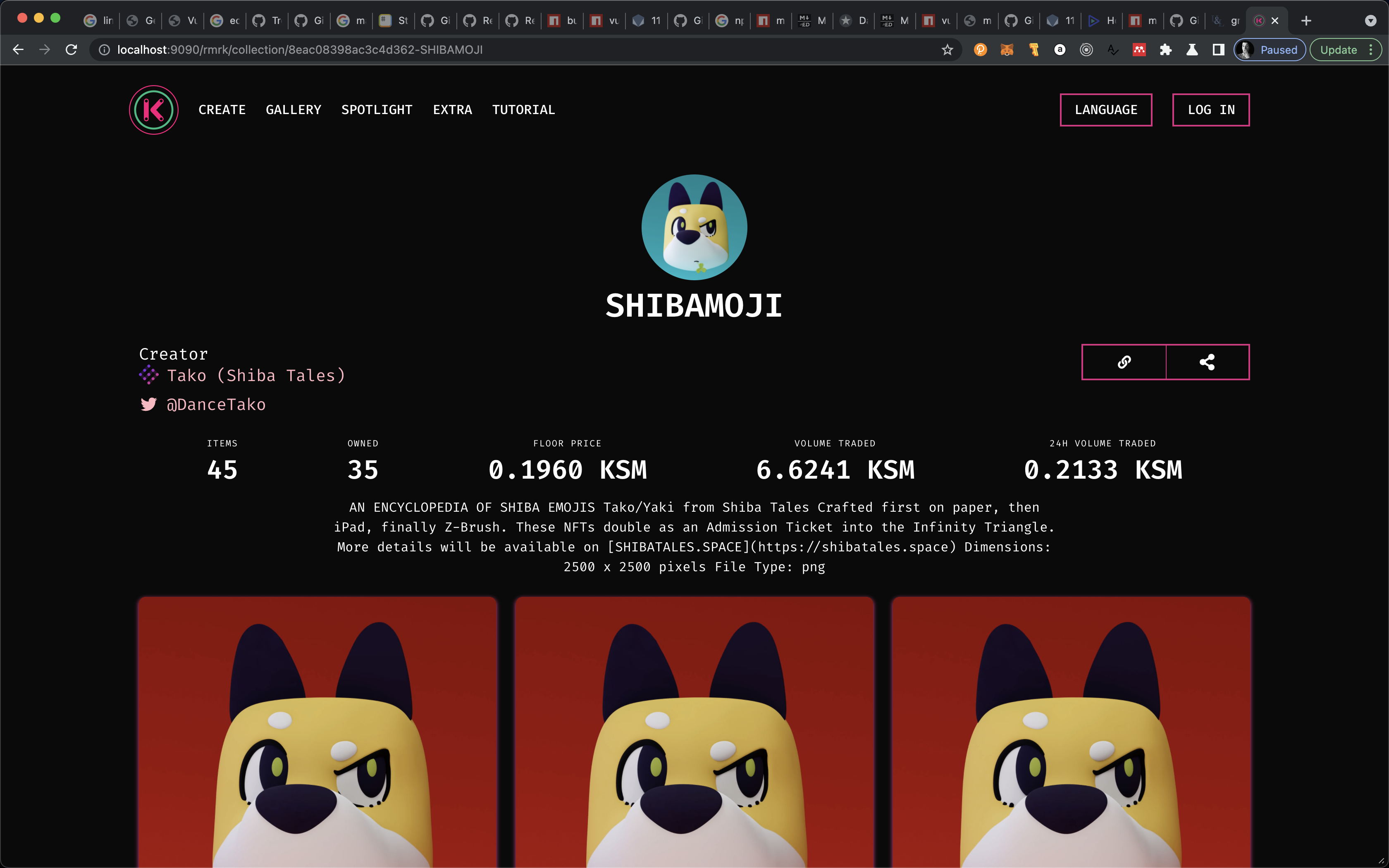Image resolution: width=1389 pixels, height=868 pixels.
Task: Switch to the 'bu' npm tab
Action: point(563,21)
